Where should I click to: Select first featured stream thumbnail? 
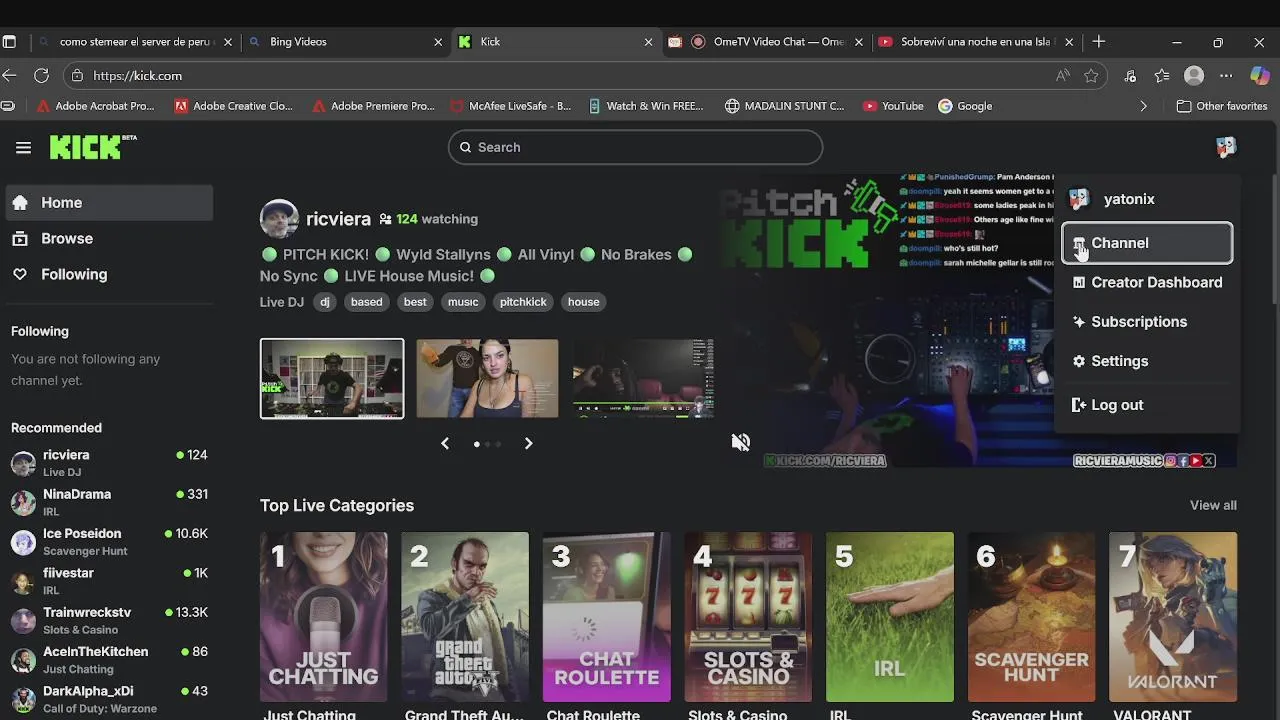point(332,378)
